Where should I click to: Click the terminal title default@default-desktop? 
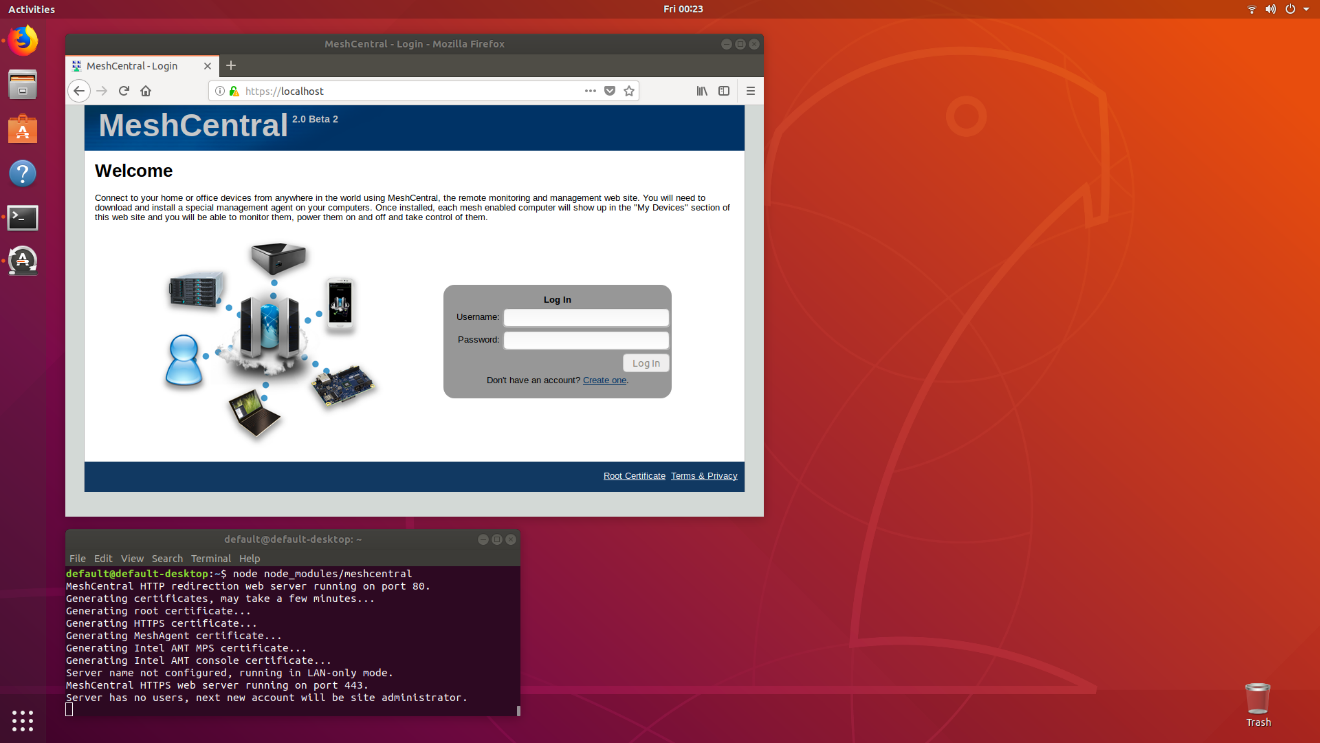293,539
